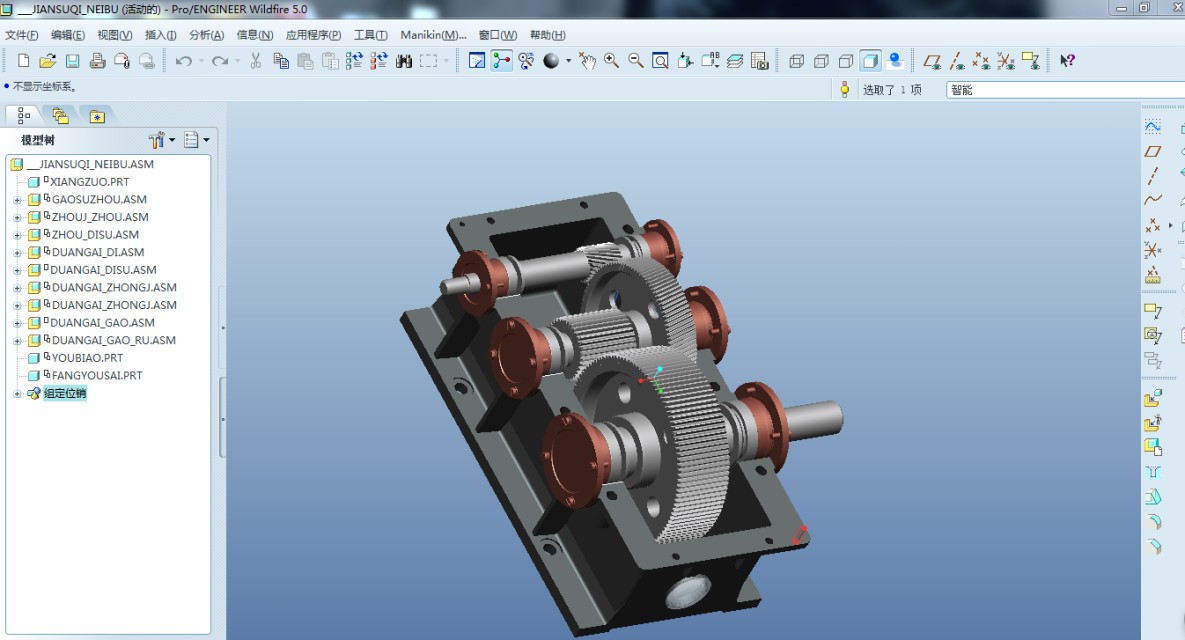Select the Shading display style icon

871,61
